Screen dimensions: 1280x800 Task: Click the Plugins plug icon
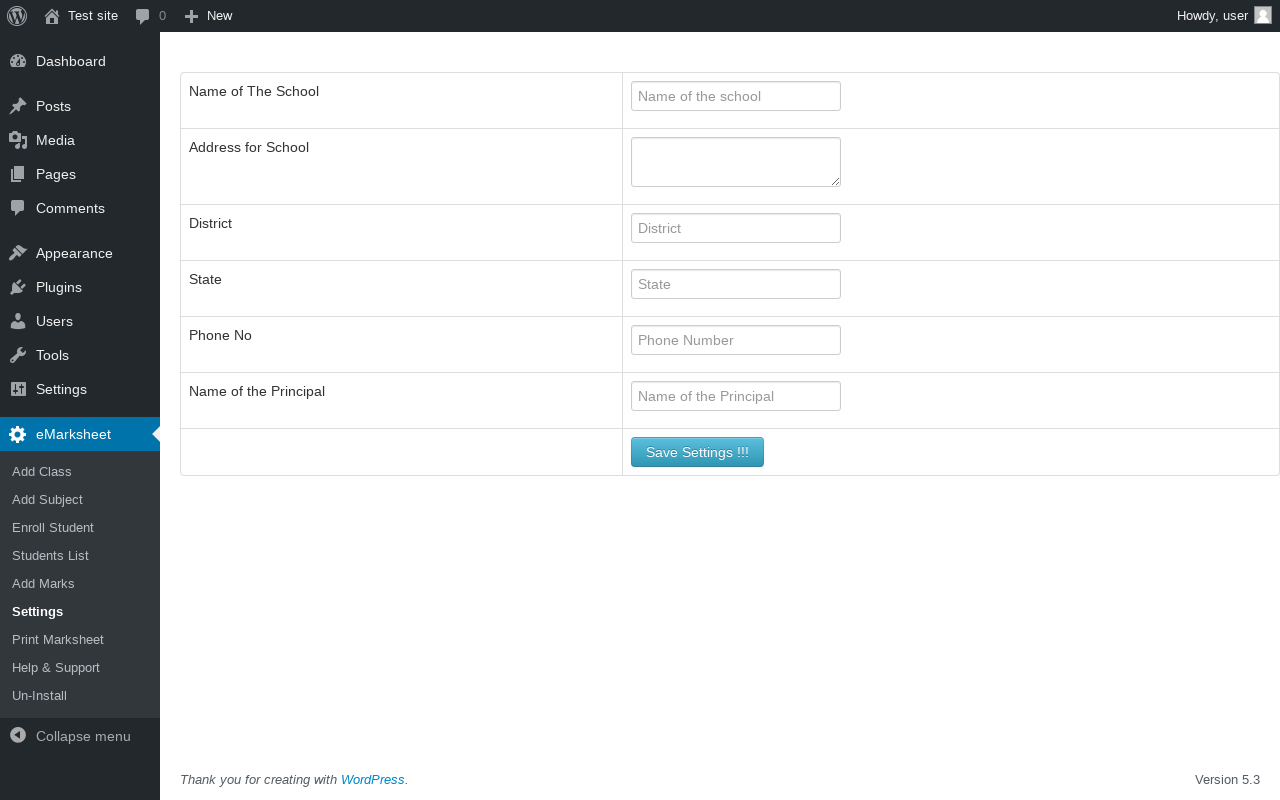(x=18, y=287)
